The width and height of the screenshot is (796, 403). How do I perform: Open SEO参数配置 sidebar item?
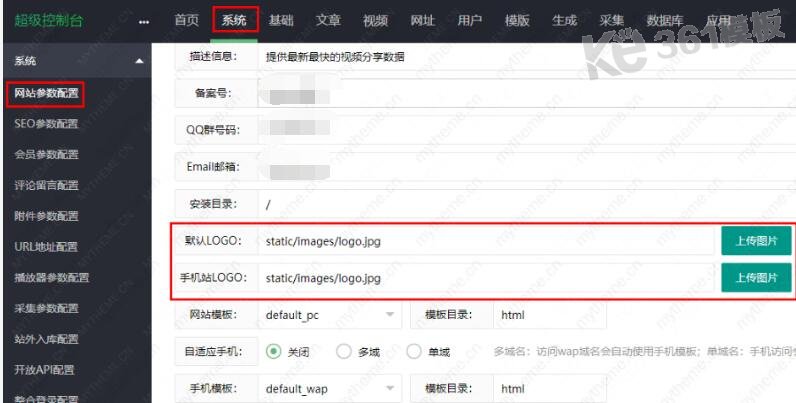[x=46, y=124]
